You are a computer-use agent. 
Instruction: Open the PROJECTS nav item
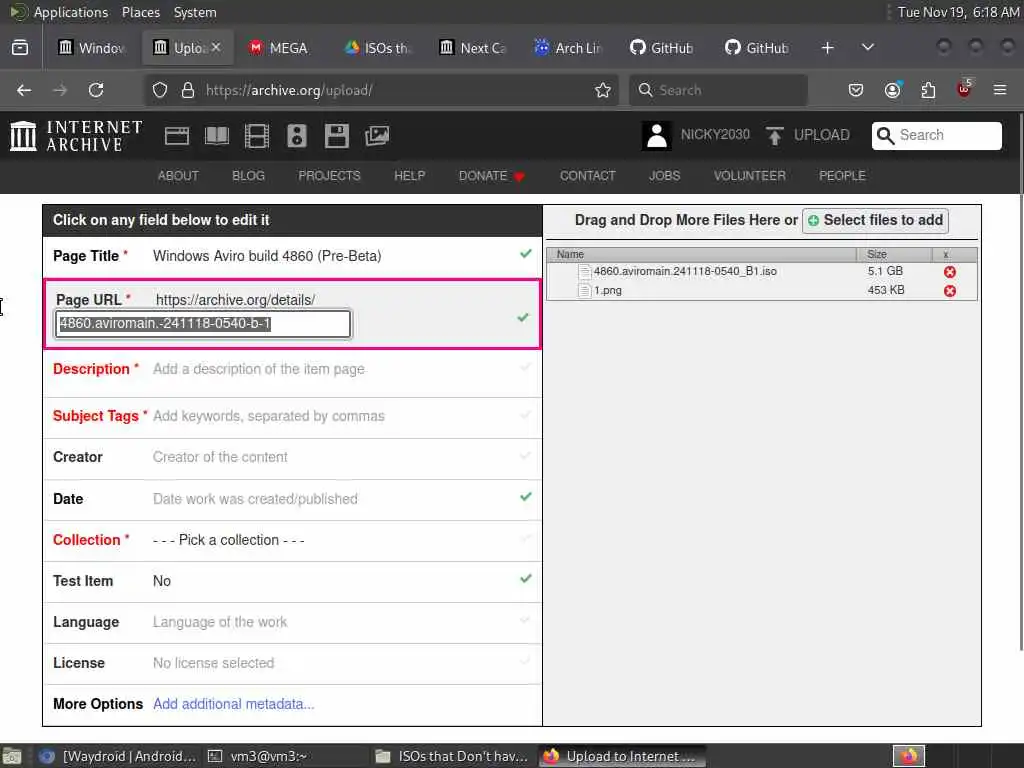[x=329, y=176]
